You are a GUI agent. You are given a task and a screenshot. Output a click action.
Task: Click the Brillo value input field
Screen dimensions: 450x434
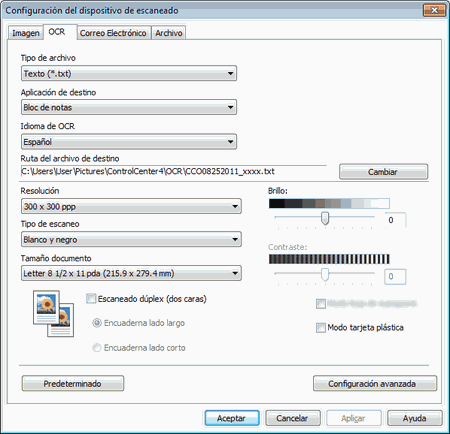[x=395, y=220]
